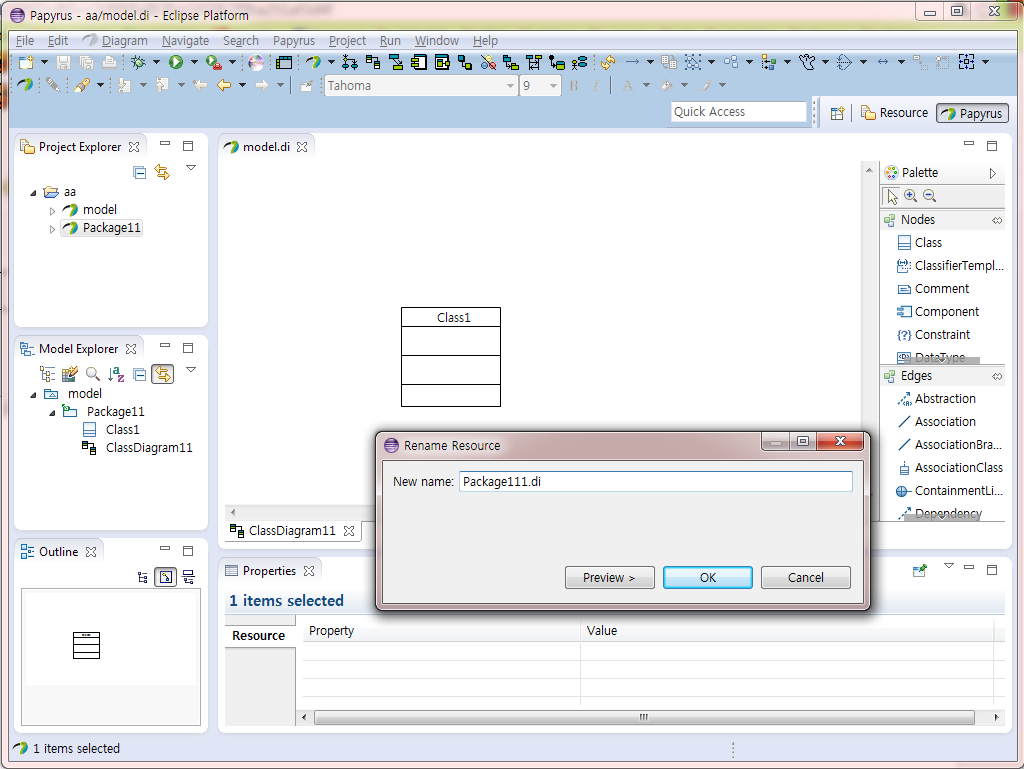Click the Zoom Out tool in Palette
1024x769 pixels.
point(930,196)
